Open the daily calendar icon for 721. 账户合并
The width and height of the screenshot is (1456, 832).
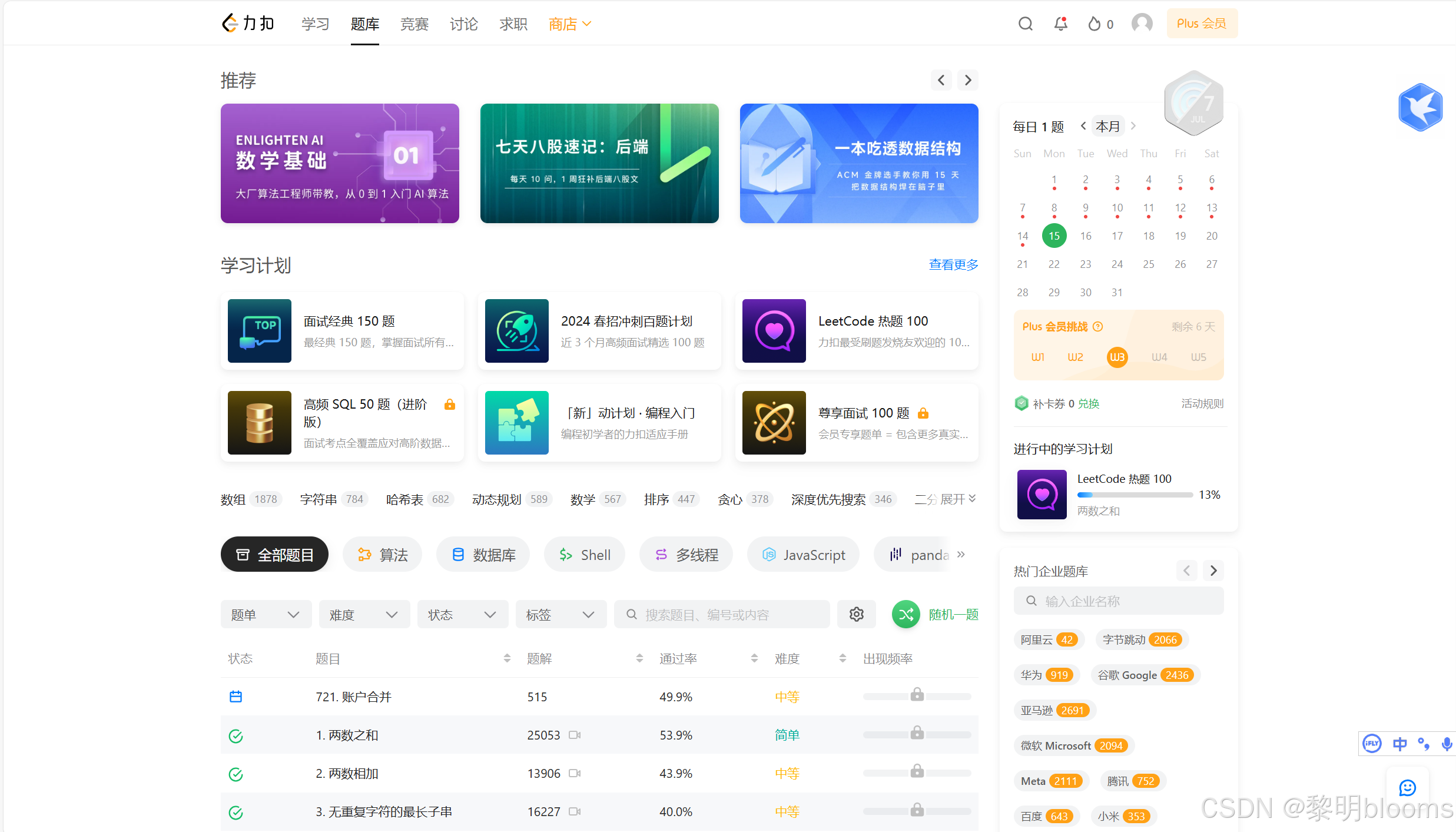pyautogui.click(x=236, y=697)
